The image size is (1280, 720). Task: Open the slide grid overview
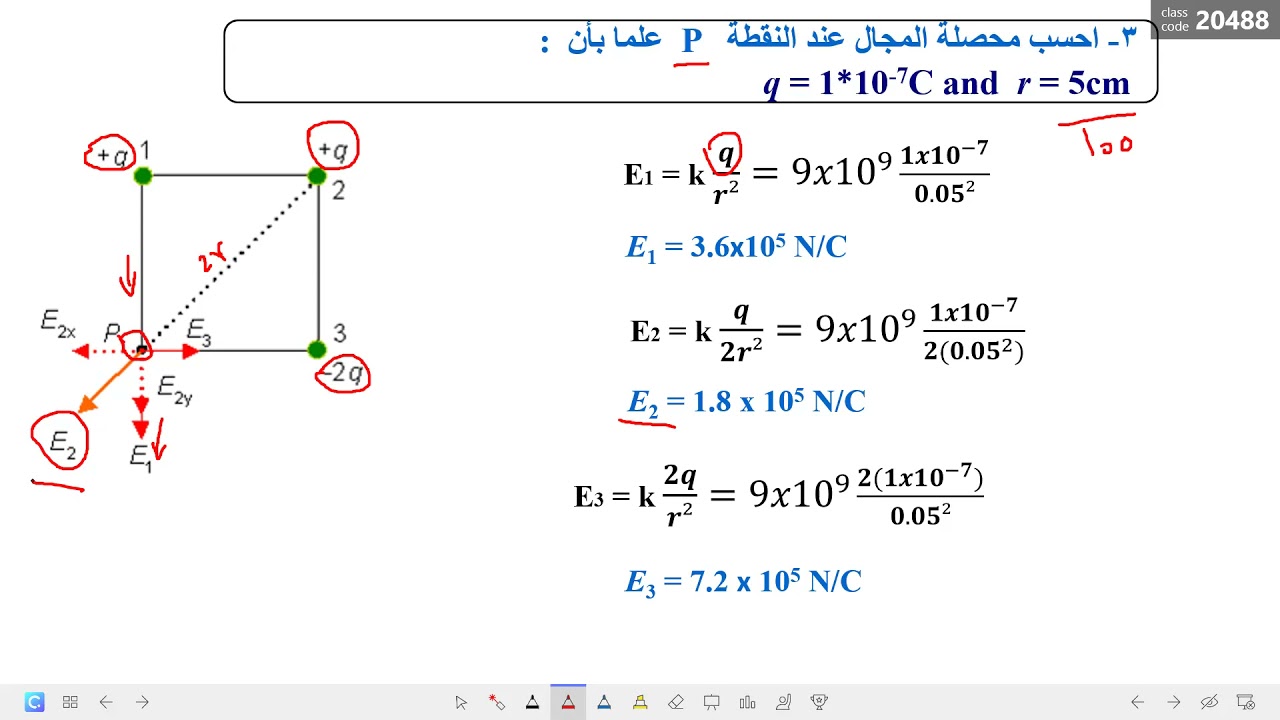point(70,702)
